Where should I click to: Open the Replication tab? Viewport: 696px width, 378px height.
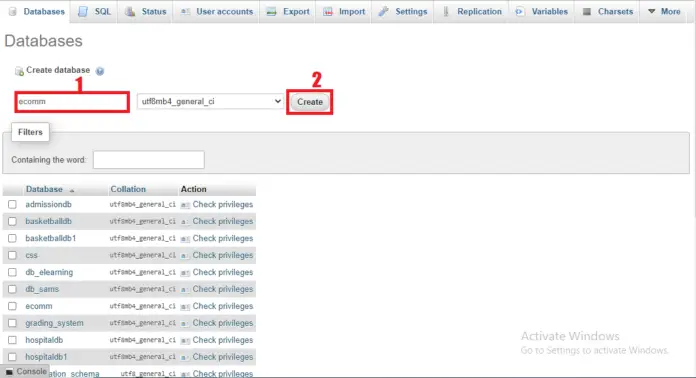click(x=471, y=12)
